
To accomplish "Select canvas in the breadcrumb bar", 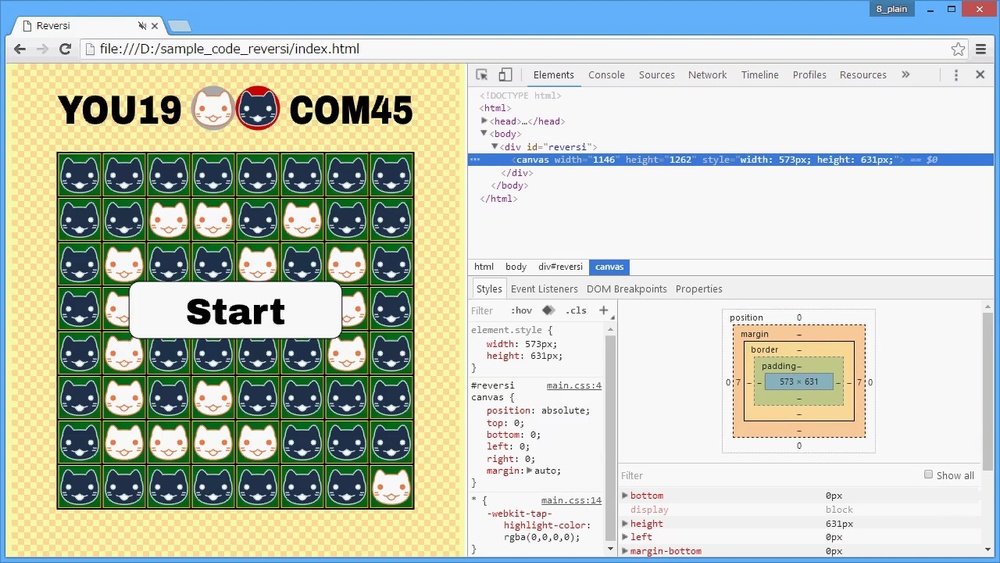I will click(610, 267).
